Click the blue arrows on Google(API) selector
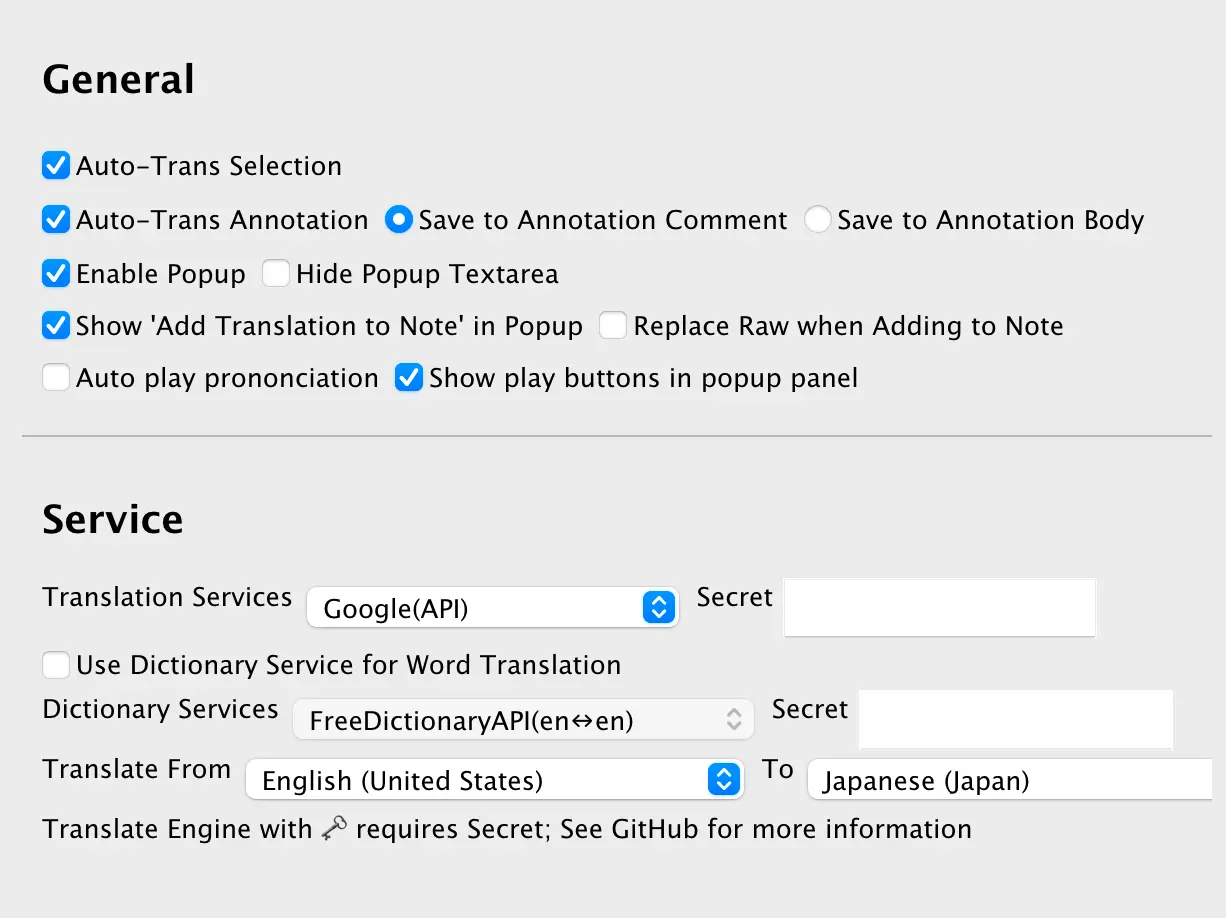This screenshot has height=918, width=1226. coord(658,608)
